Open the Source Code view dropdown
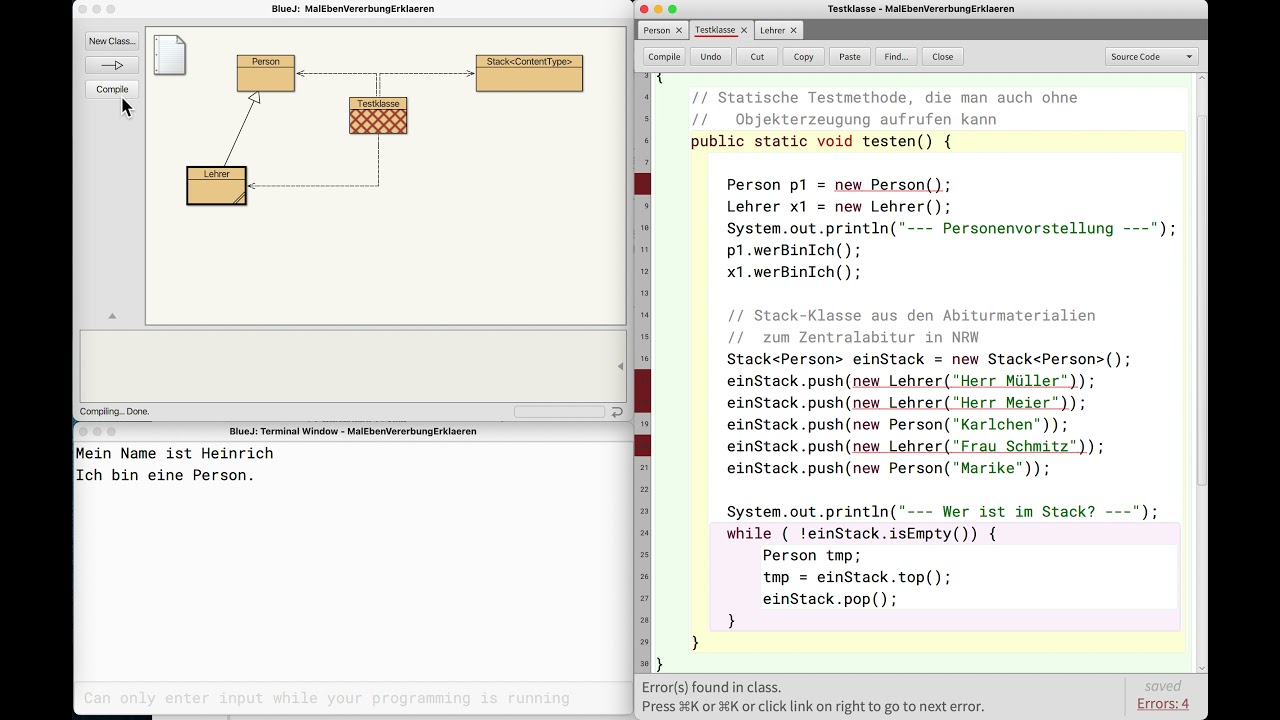Image resolution: width=1280 pixels, height=720 pixels. [1151, 57]
